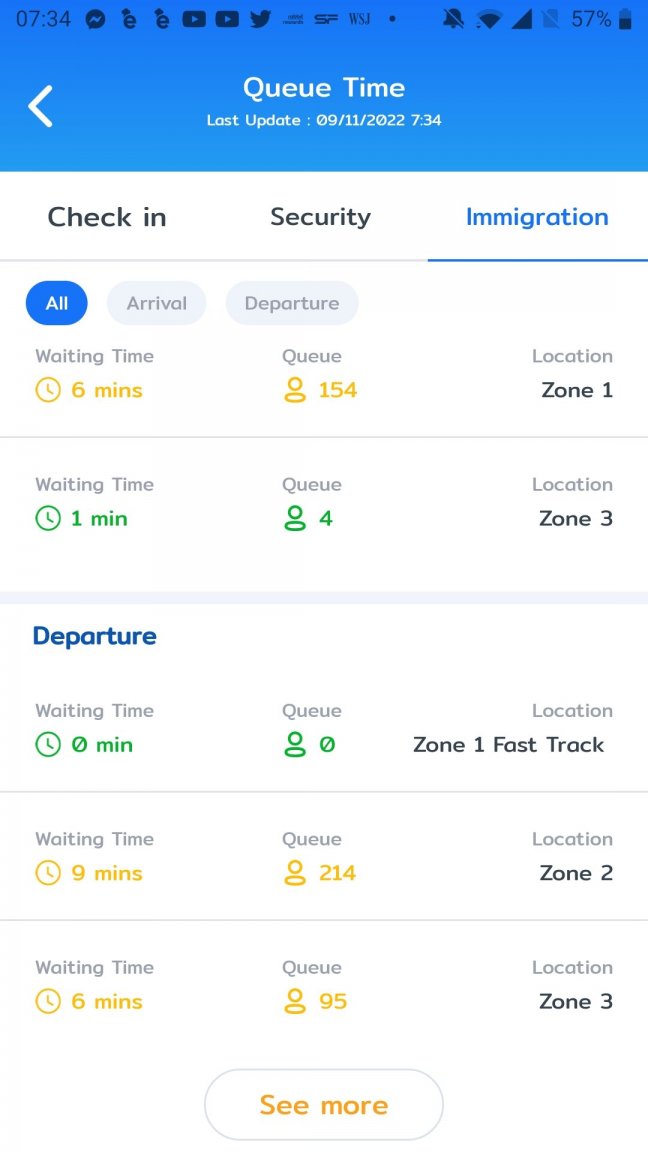Open the Departure Zone 2 queue row
The image size is (648, 1152).
coord(324,856)
